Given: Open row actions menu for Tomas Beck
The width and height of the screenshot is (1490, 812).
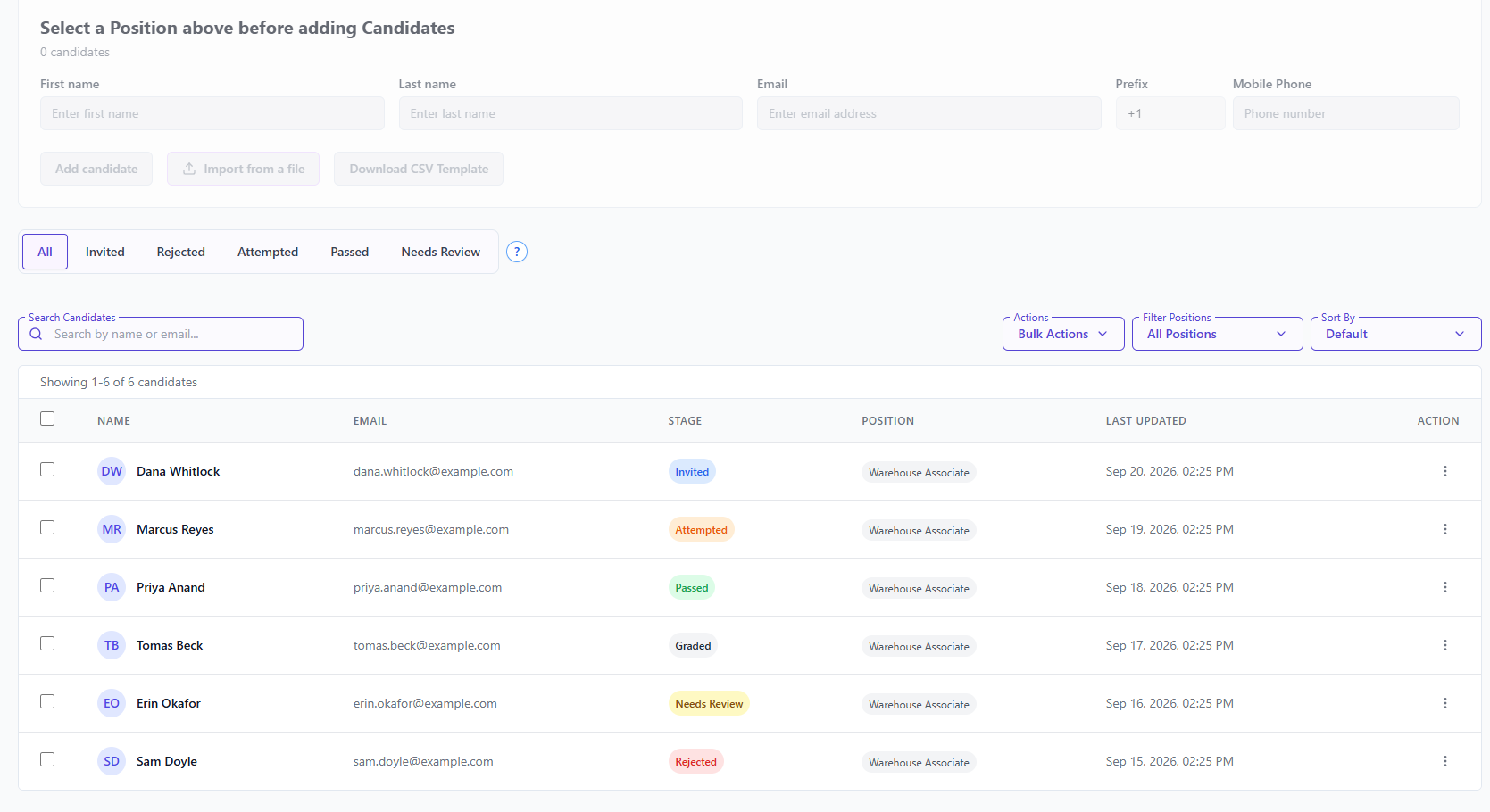Looking at the screenshot, I should point(1445,645).
